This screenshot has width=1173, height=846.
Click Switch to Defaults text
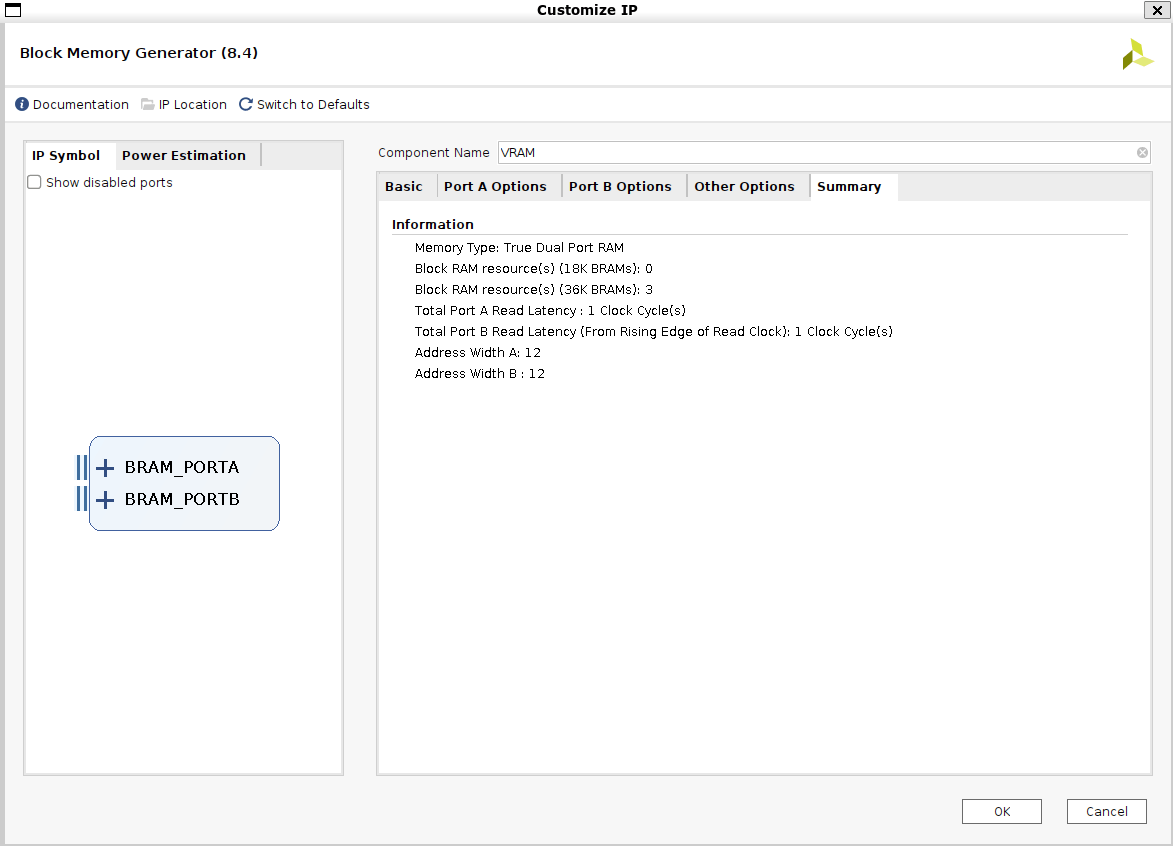point(313,104)
